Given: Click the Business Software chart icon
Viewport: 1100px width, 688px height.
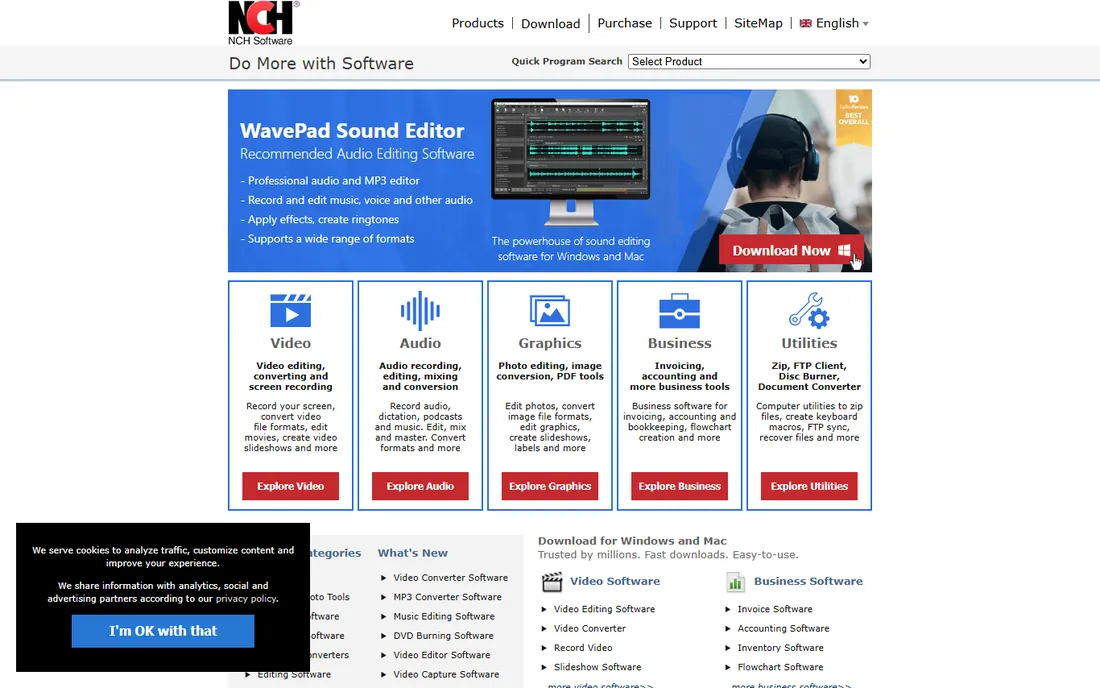Looking at the screenshot, I should [x=735, y=581].
